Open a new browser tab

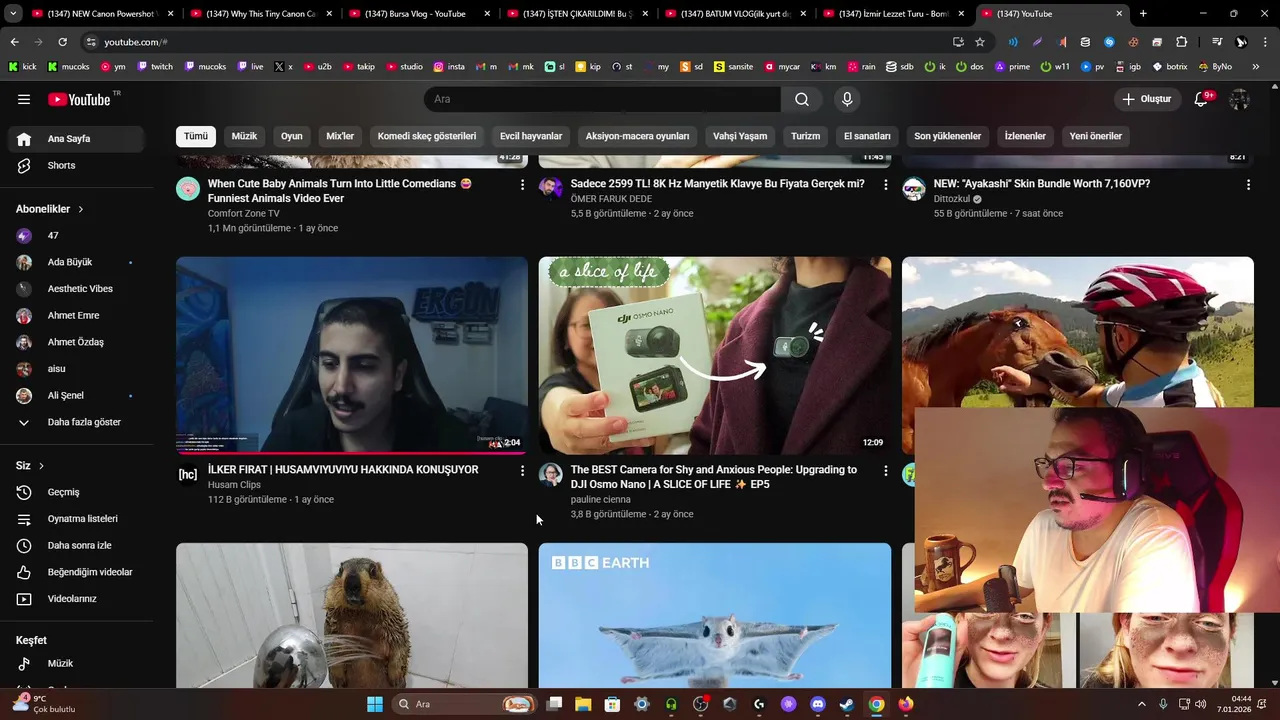tap(1143, 14)
